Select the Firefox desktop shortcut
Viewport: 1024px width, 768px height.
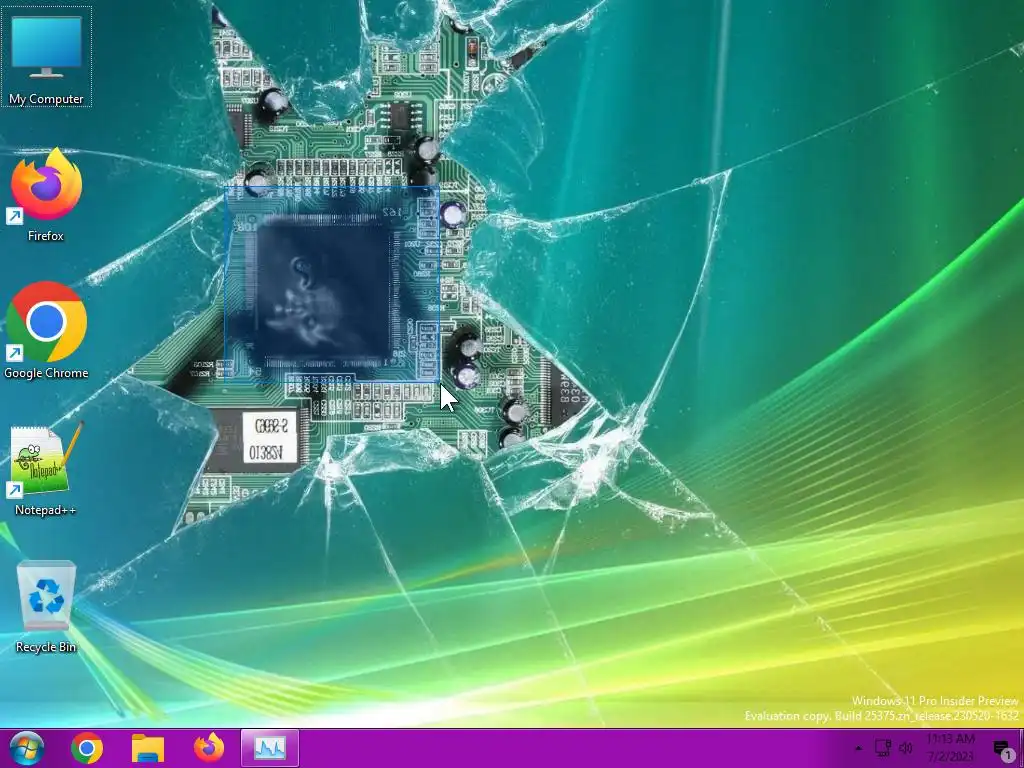46,195
